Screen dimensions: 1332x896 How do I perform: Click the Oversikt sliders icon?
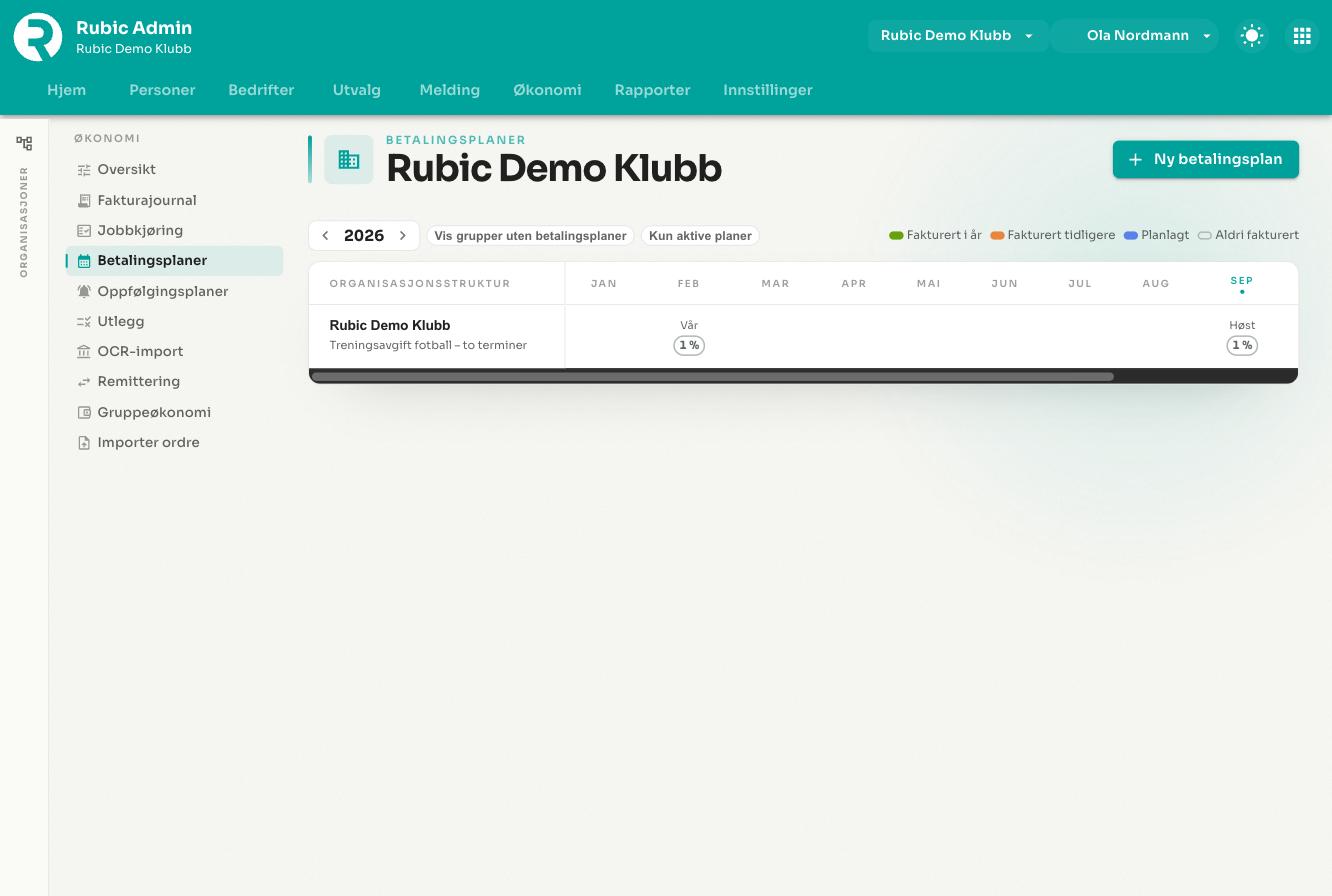[84, 170]
